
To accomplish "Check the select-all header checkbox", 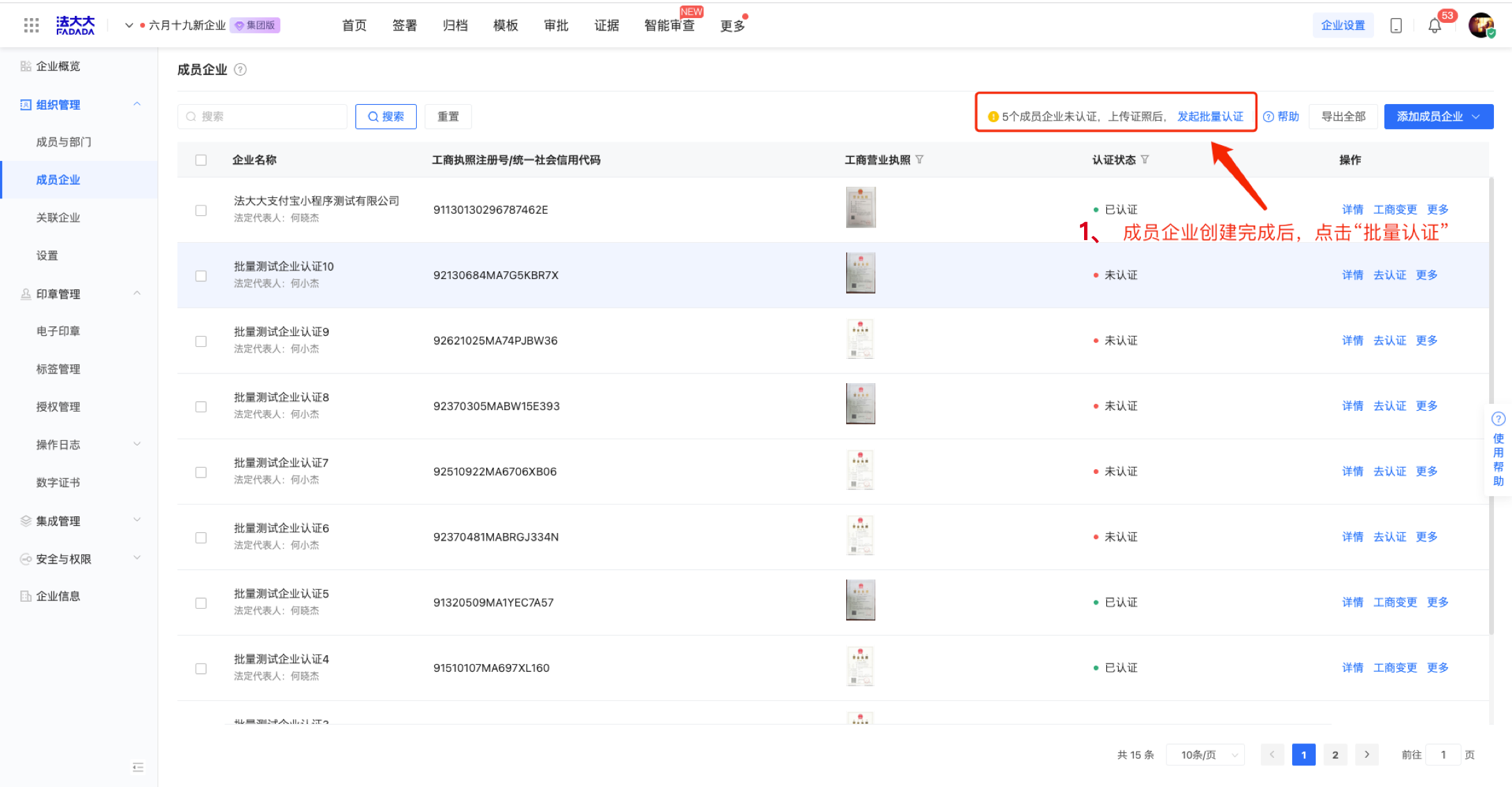I will 201,160.
